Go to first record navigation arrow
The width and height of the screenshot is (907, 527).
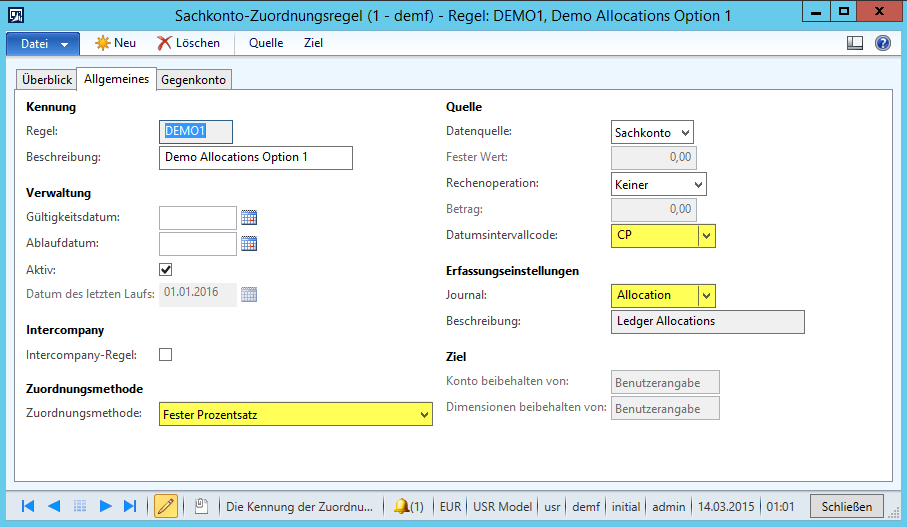pyautogui.click(x=28, y=506)
